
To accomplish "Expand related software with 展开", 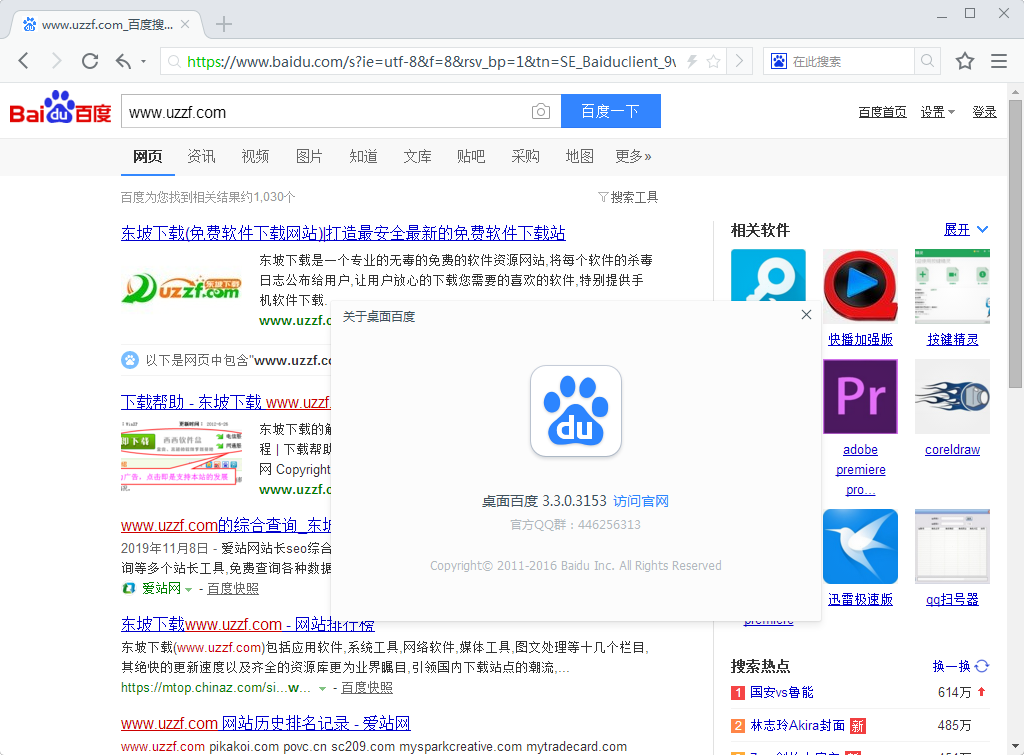I will coord(965,229).
